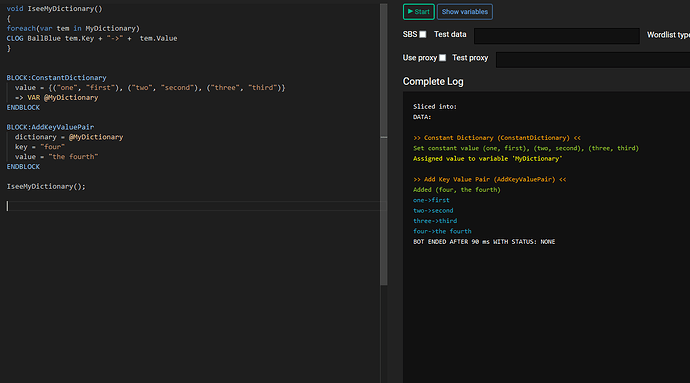Toggle the Use proxy checkbox
The height and width of the screenshot is (383, 690).
443,58
